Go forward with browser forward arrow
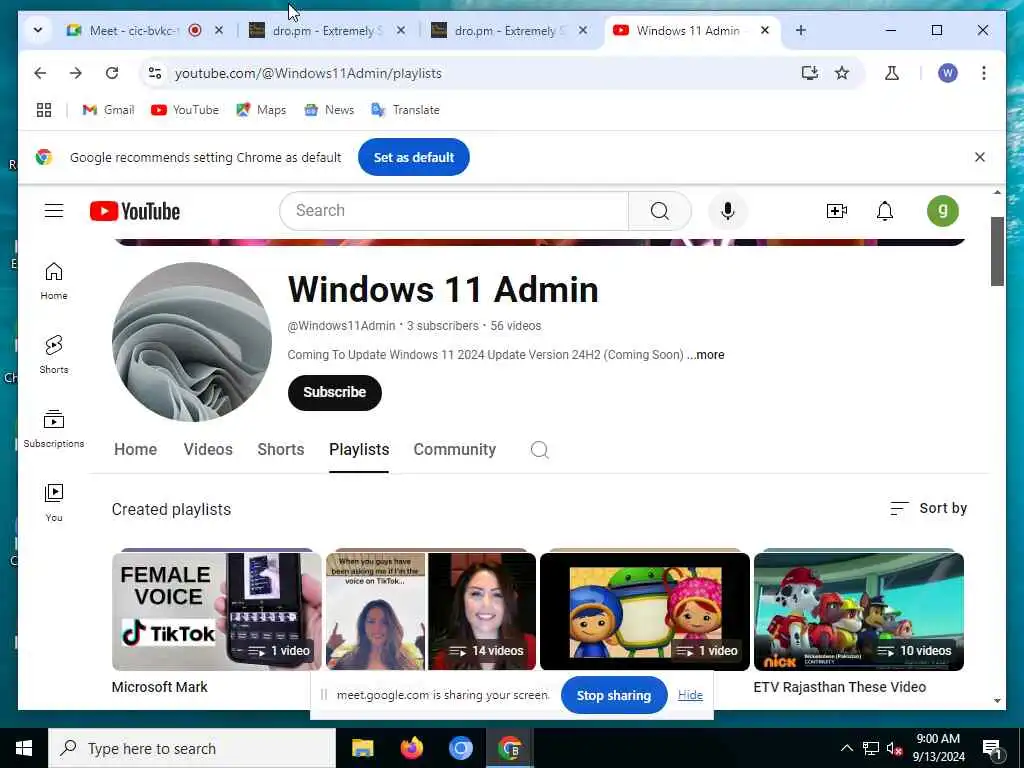The image size is (1024, 768). (x=76, y=73)
